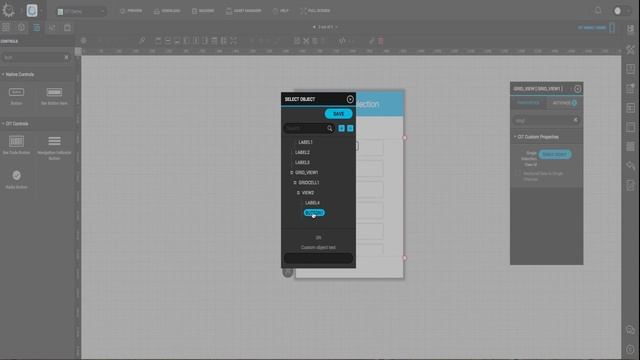Collapse the VIEW2 tree node
Image resolution: width=640 pixels, height=360 pixels.
(x=298, y=193)
